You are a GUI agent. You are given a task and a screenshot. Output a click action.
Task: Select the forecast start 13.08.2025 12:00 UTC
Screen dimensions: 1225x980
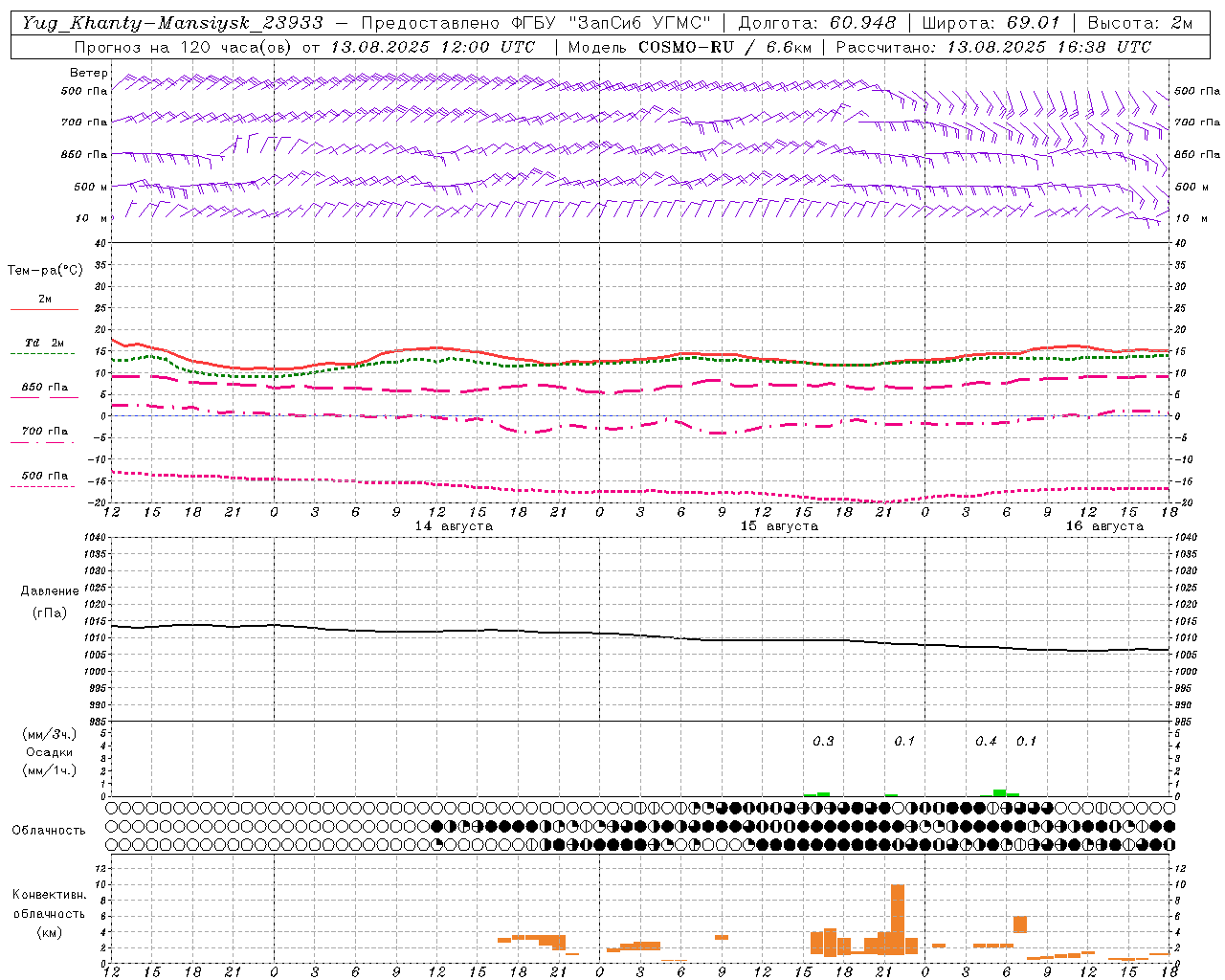coord(433,46)
